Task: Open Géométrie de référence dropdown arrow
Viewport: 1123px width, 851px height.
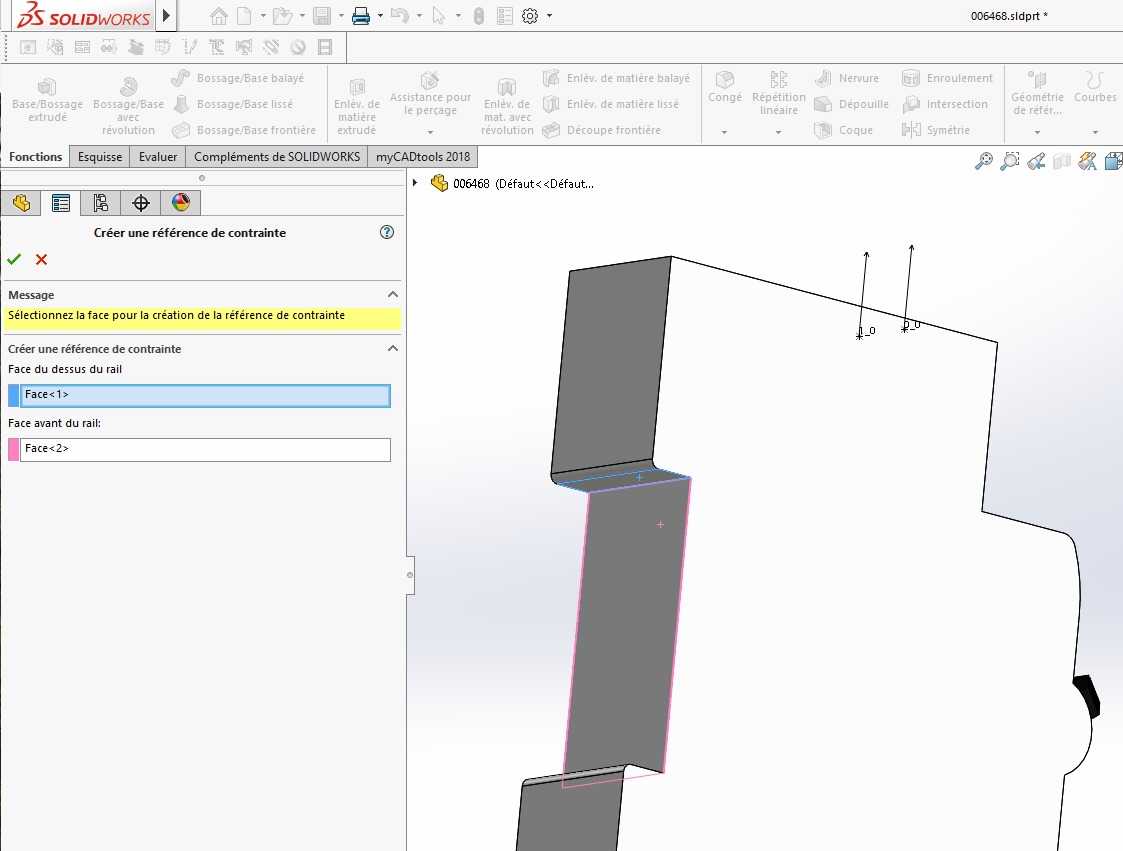Action: click(x=1037, y=133)
